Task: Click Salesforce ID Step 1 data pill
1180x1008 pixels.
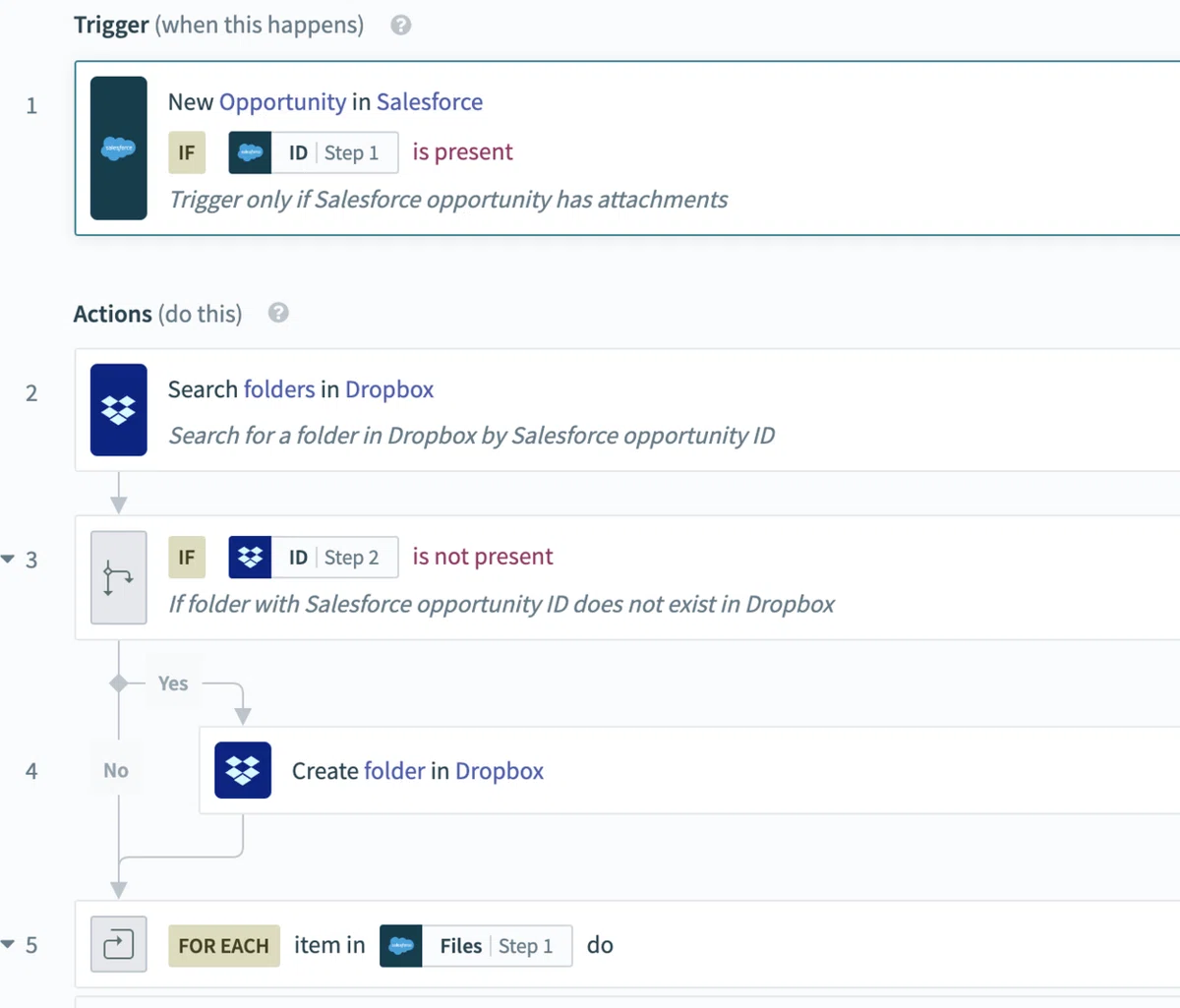Action: [x=314, y=152]
